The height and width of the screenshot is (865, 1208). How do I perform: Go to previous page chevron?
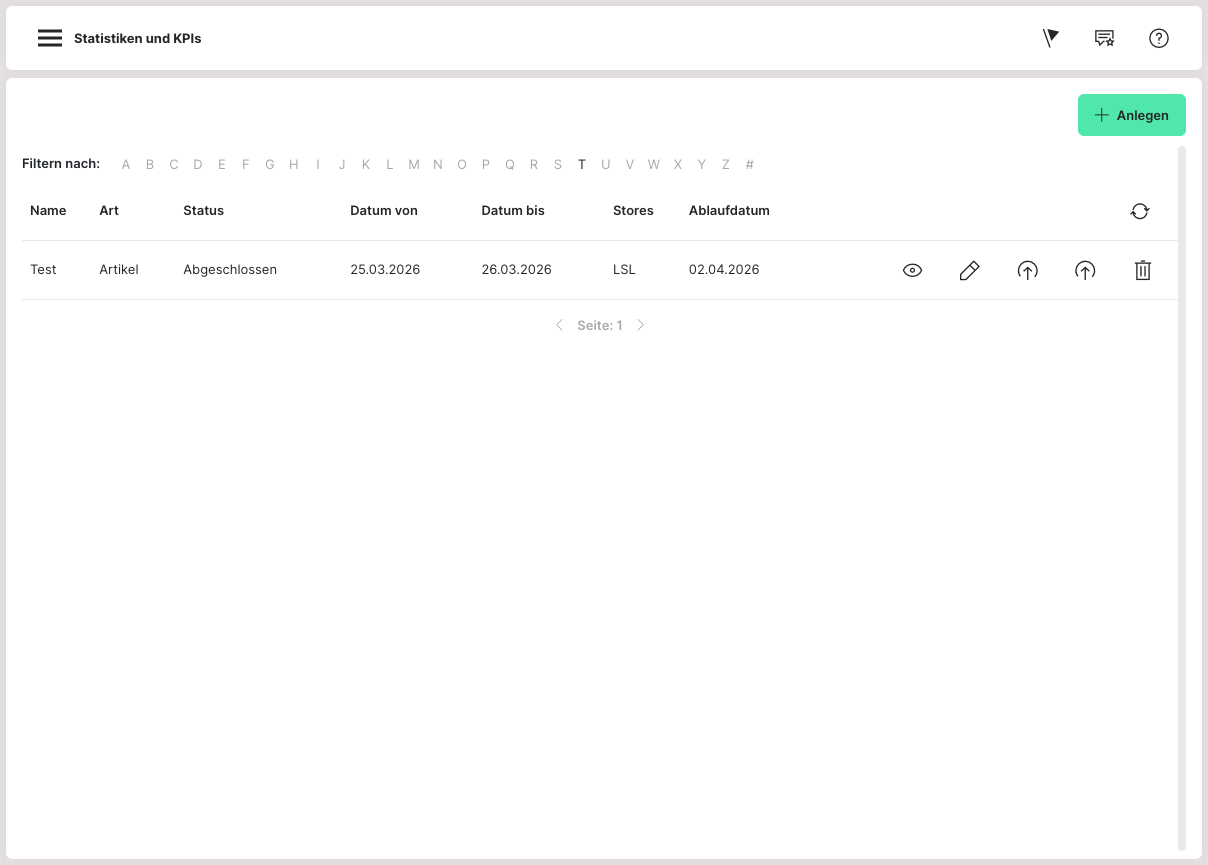559,325
